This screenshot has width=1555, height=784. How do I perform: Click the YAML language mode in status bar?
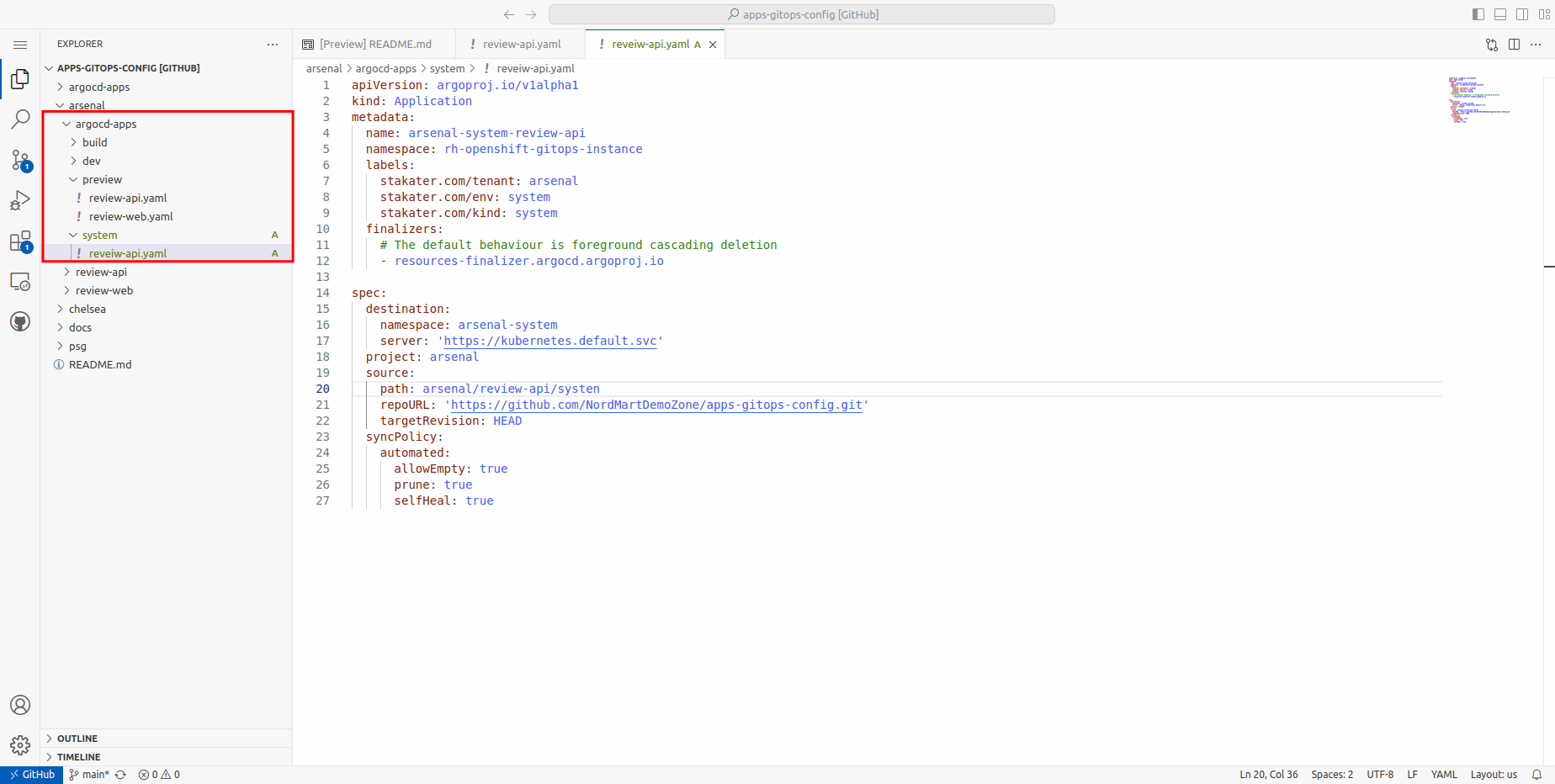(x=1444, y=775)
